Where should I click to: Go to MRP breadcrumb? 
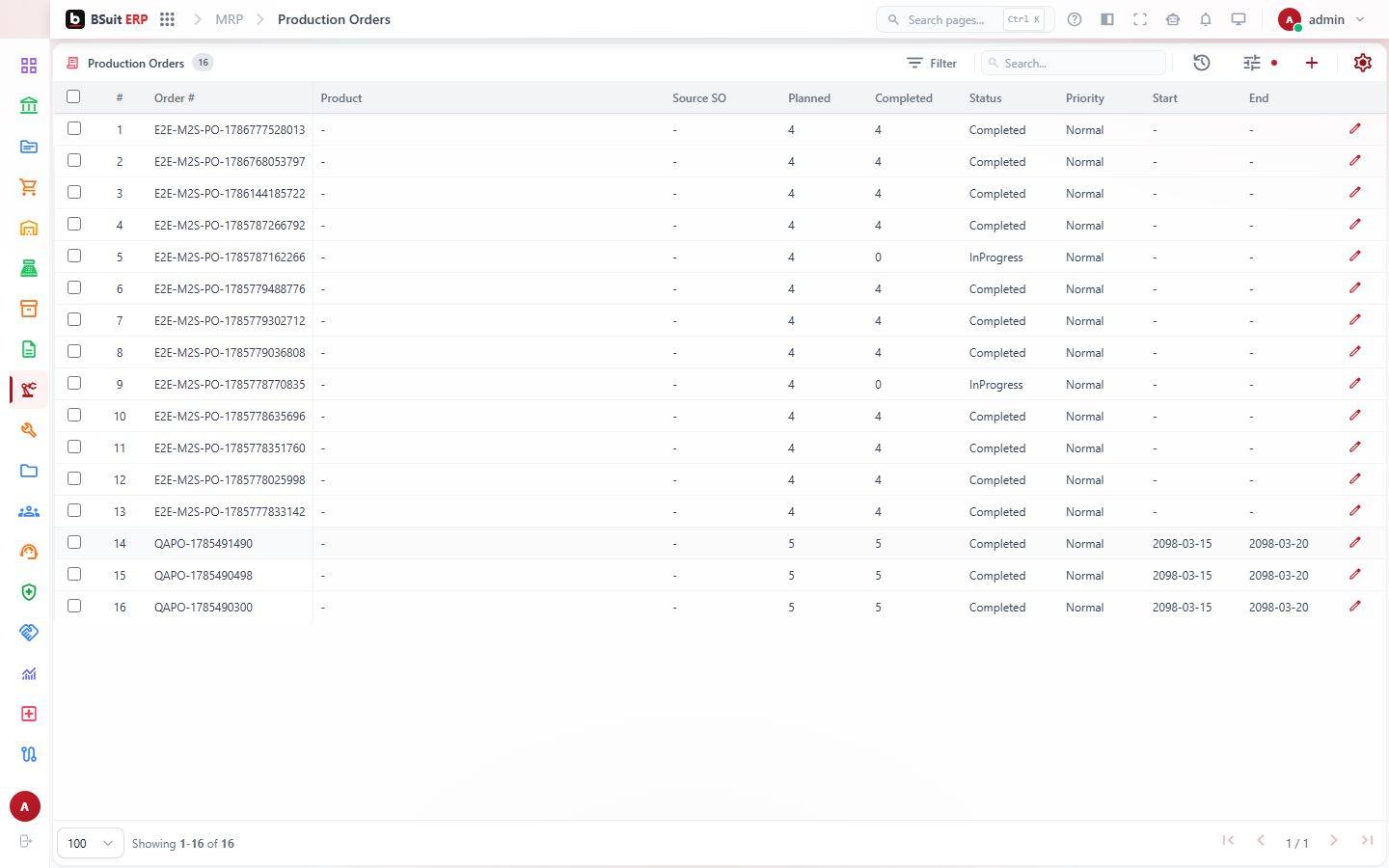pos(230,19)
